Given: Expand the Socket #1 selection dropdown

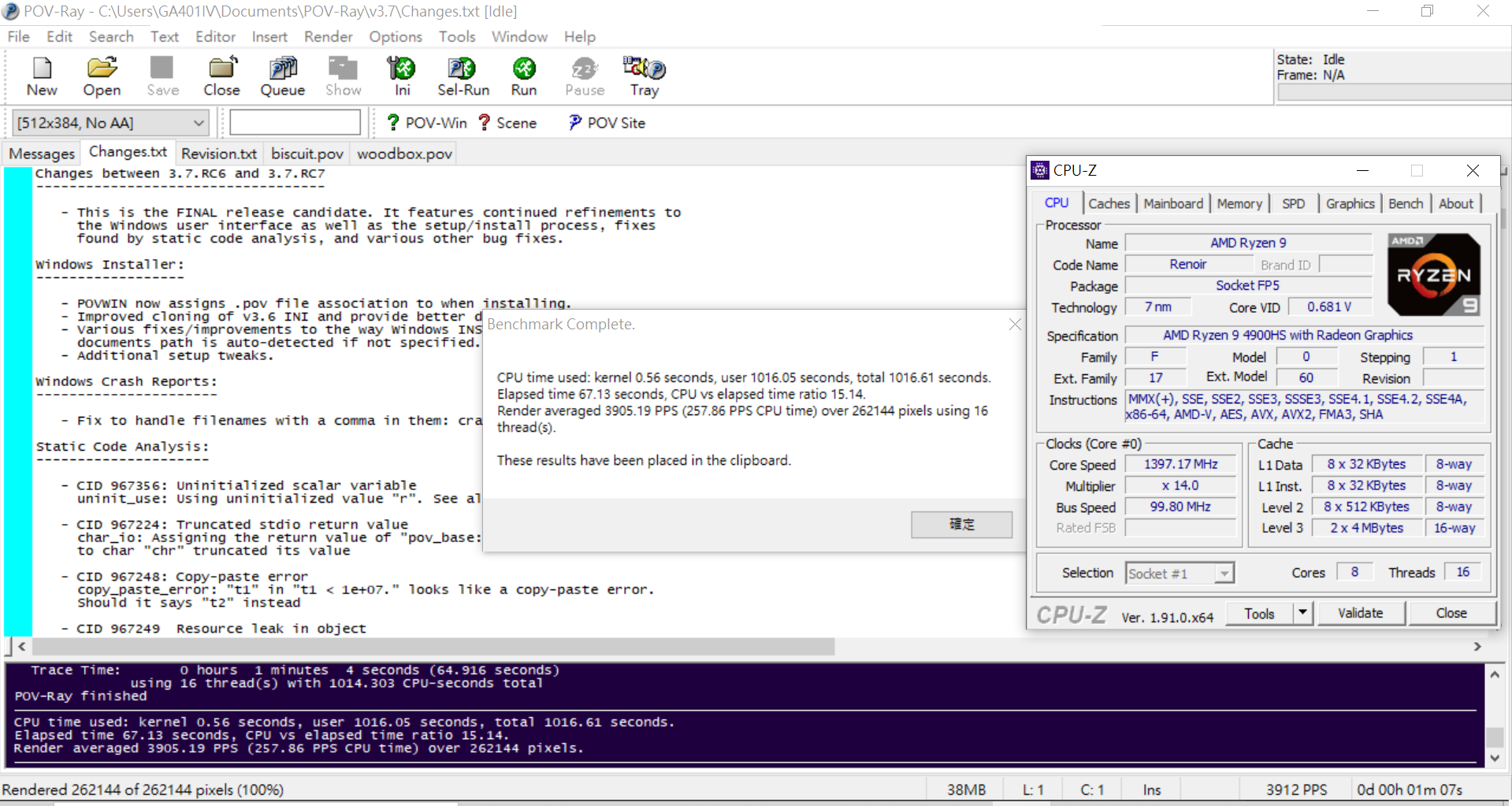Looking at the screenshot, I should (x=1224, y=574).
